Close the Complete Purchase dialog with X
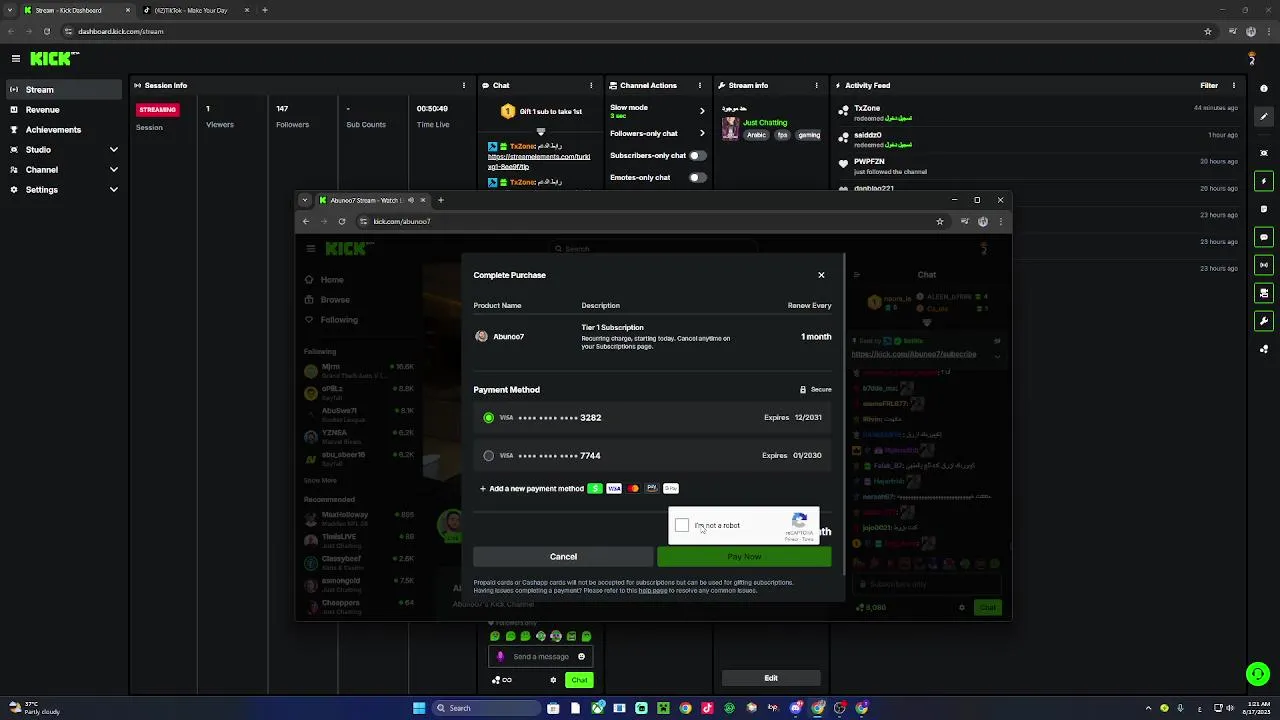1280x720 pixels. (x=821, y=275)
